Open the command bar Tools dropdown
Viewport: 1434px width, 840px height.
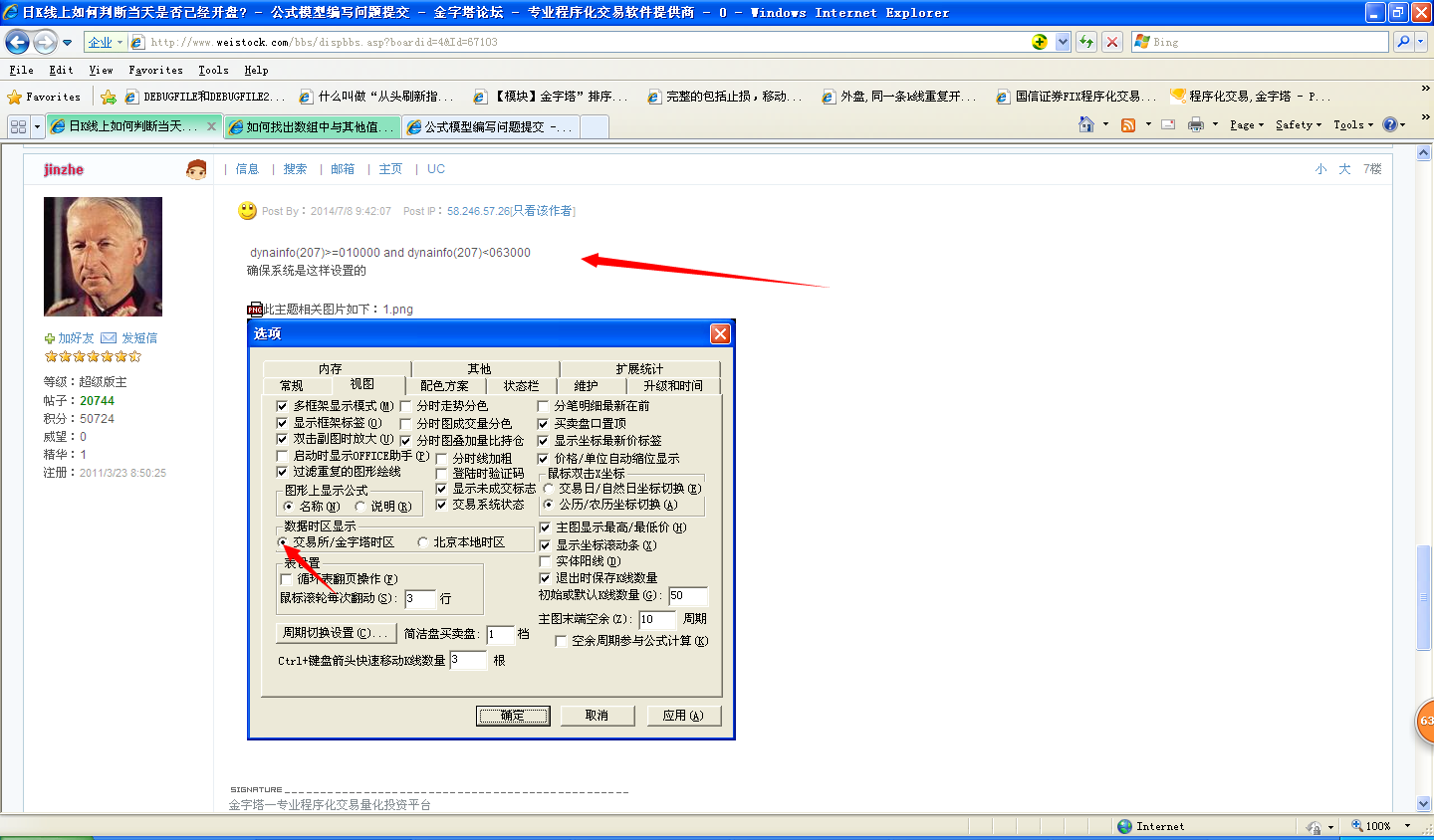1352,124
